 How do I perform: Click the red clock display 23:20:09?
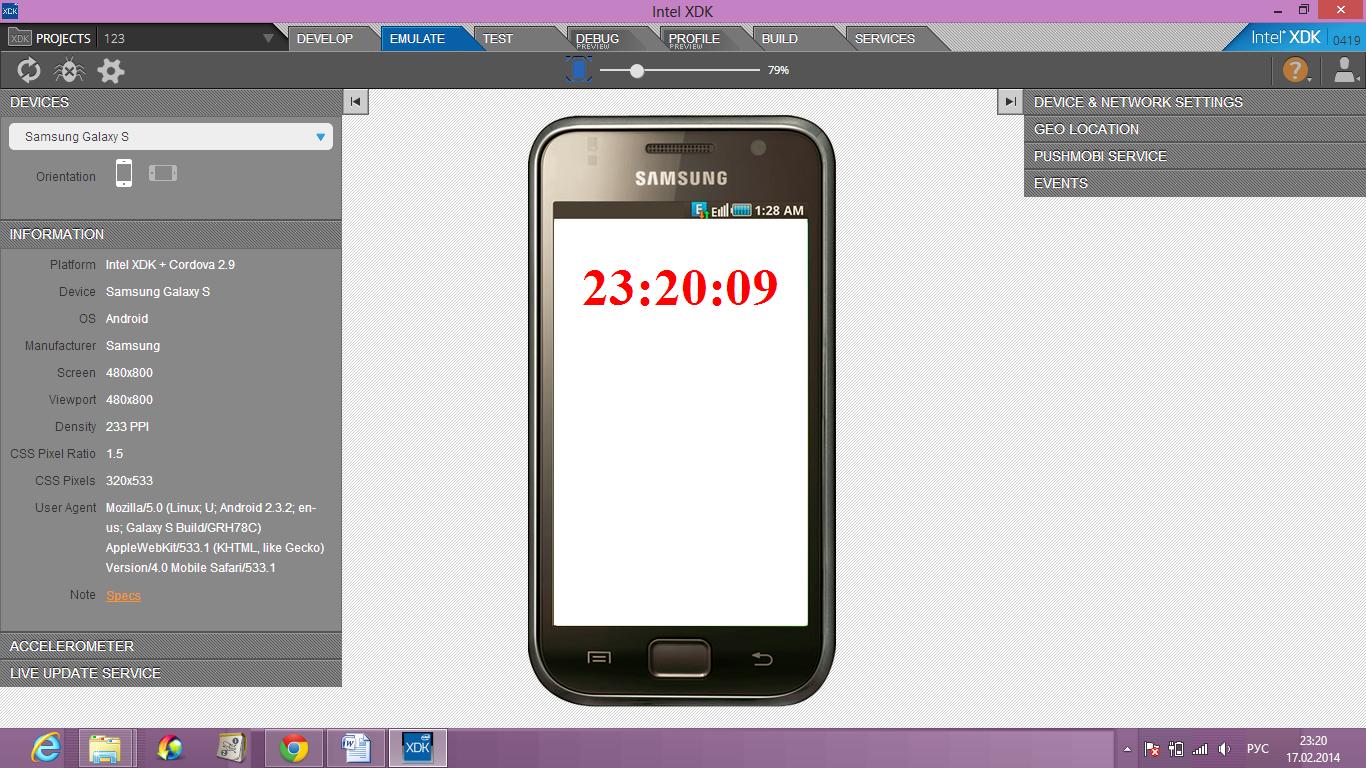(680, 288)
